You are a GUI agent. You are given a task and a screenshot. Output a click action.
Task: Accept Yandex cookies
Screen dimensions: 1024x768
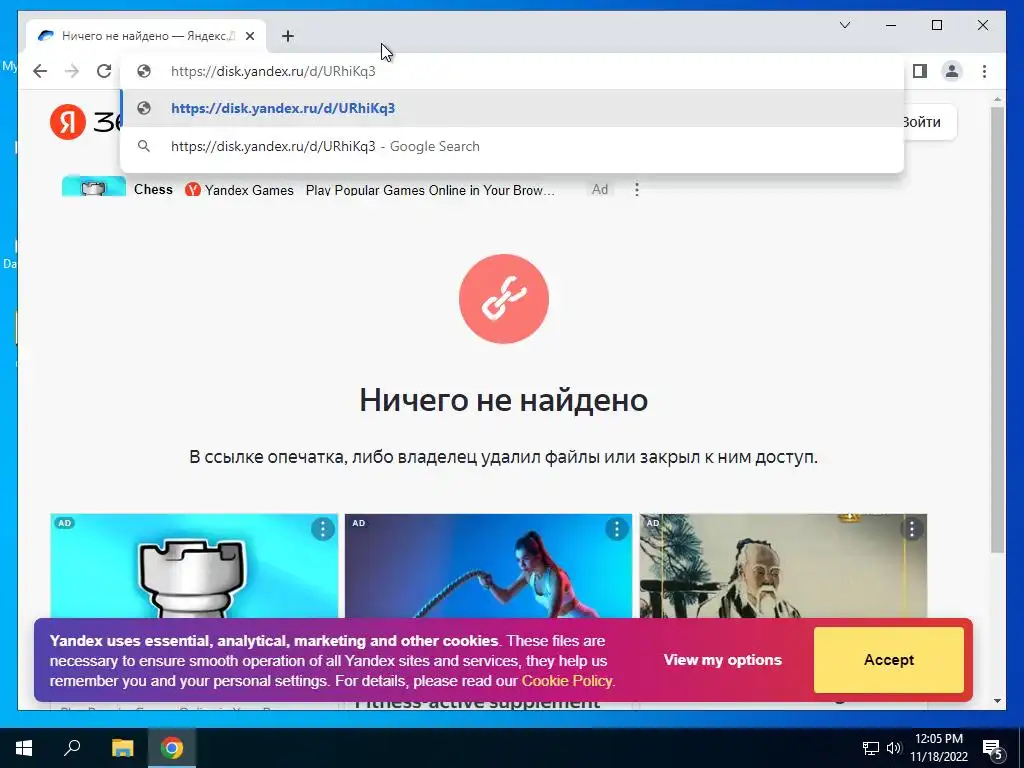coord(889,660)
